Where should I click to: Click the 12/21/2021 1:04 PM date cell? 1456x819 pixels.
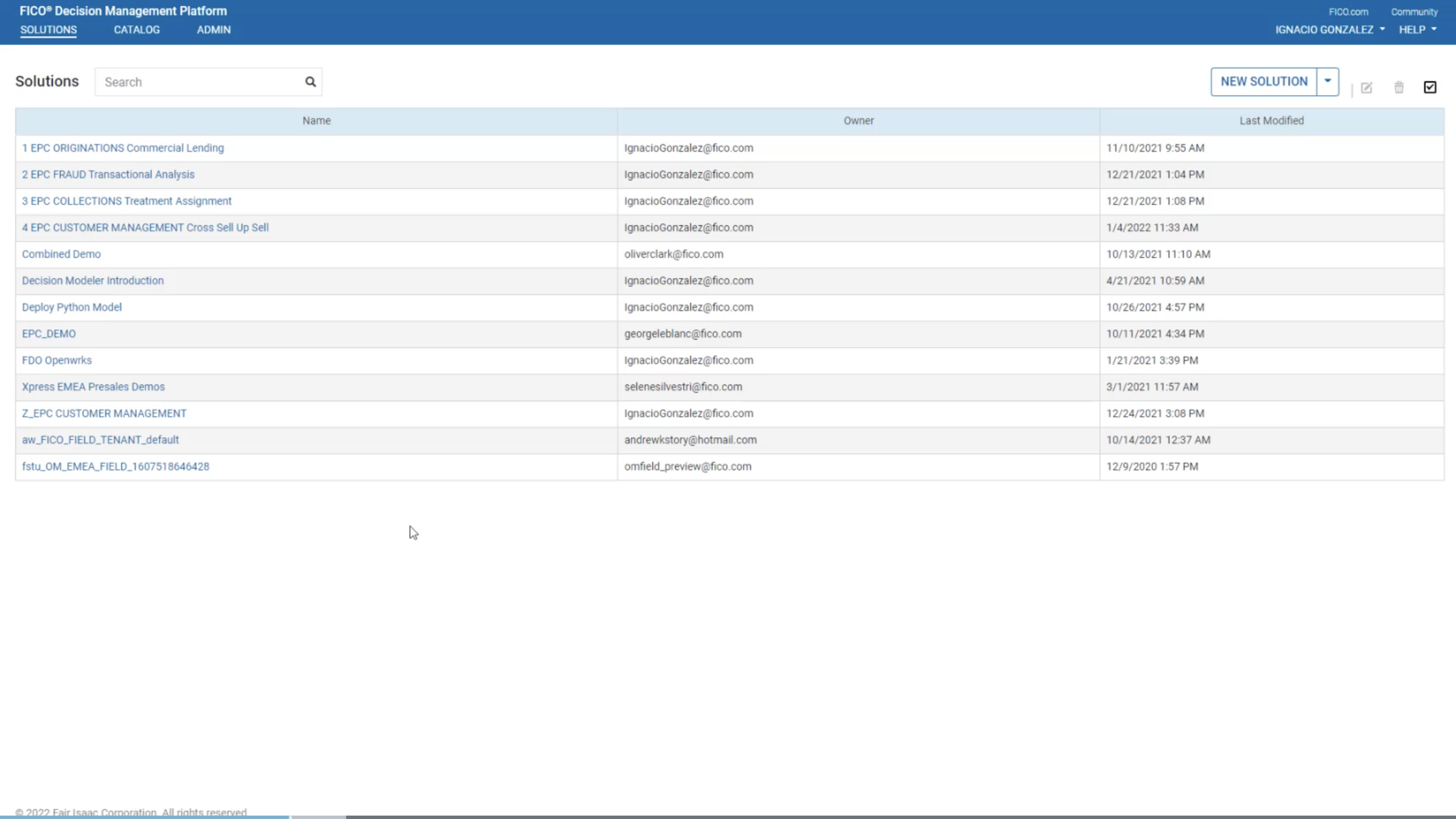(x=1272, y=175)
